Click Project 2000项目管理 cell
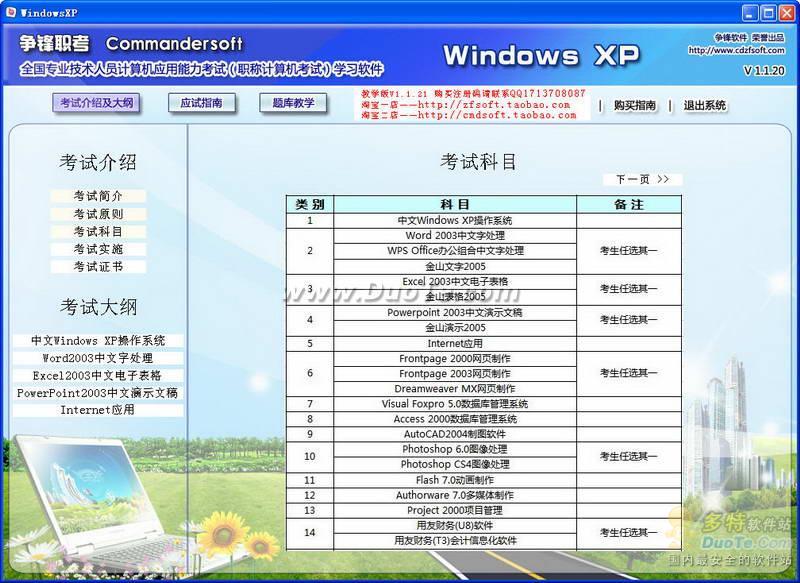The image size is (800, 583). point(455,511)
